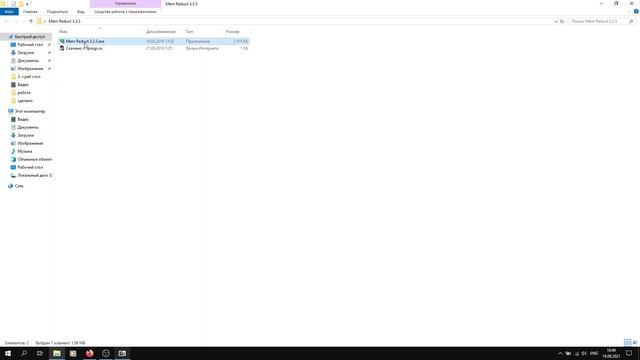Image resolution: width=640 pixels, height=360 pixels.
Task: Switch to details view layout
Action: 627,342
